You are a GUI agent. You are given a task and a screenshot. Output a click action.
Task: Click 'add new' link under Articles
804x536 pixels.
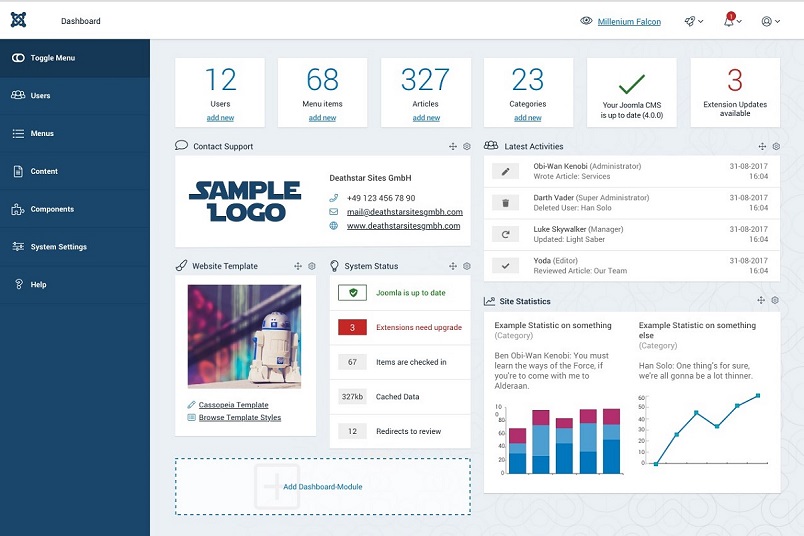click(426, 118)
